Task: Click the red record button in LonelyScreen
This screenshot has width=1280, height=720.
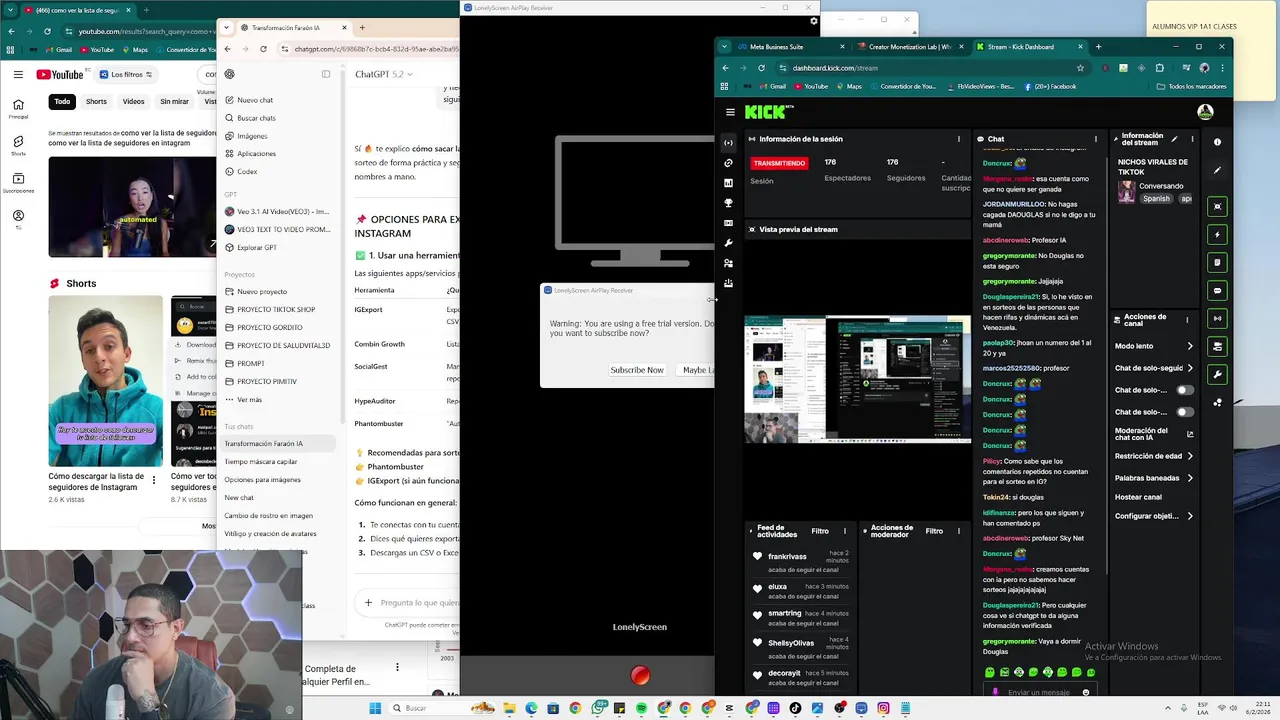Action: (x=640, y=676)
